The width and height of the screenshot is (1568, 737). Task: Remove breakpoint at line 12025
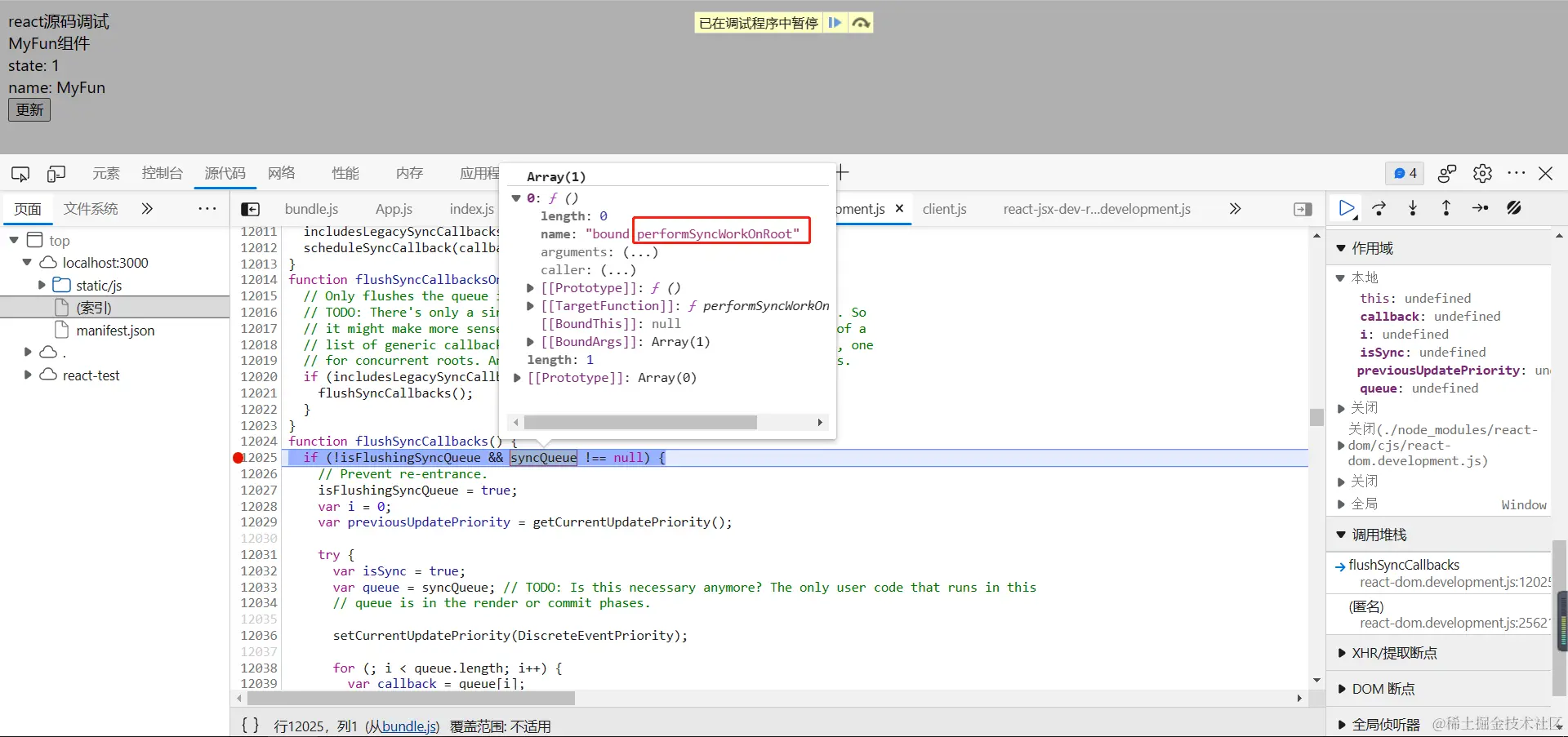[238, 458]
